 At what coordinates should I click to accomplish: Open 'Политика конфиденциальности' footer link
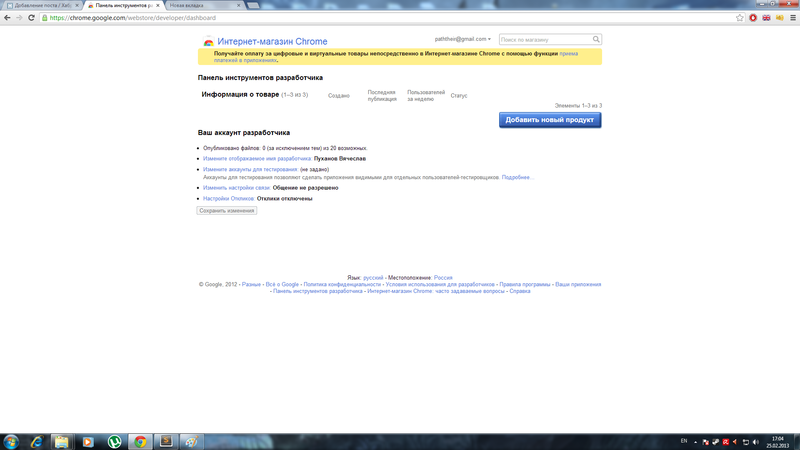click(342, 284)
